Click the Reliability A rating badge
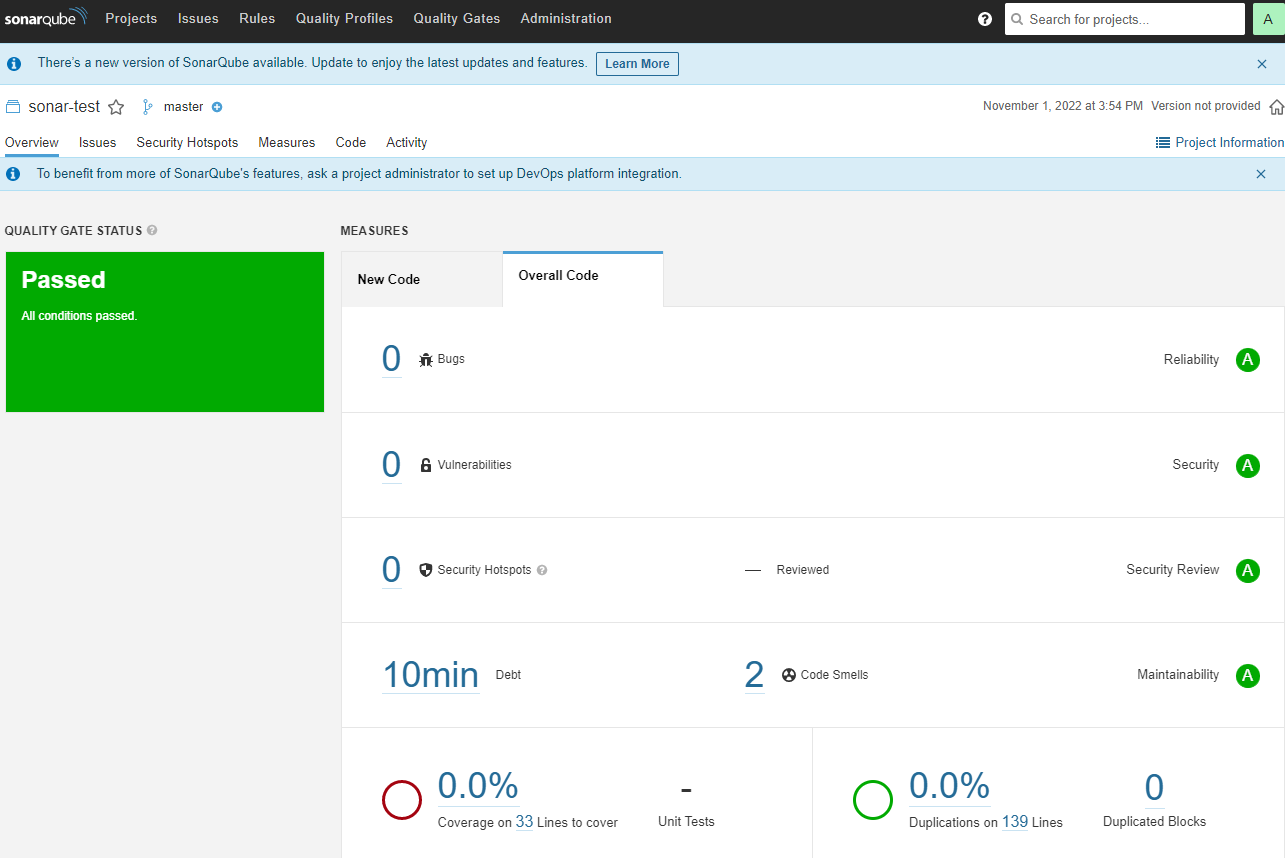Image resolution: width=1286 pixels, height=859 pixels. (x=1247, y=360)
